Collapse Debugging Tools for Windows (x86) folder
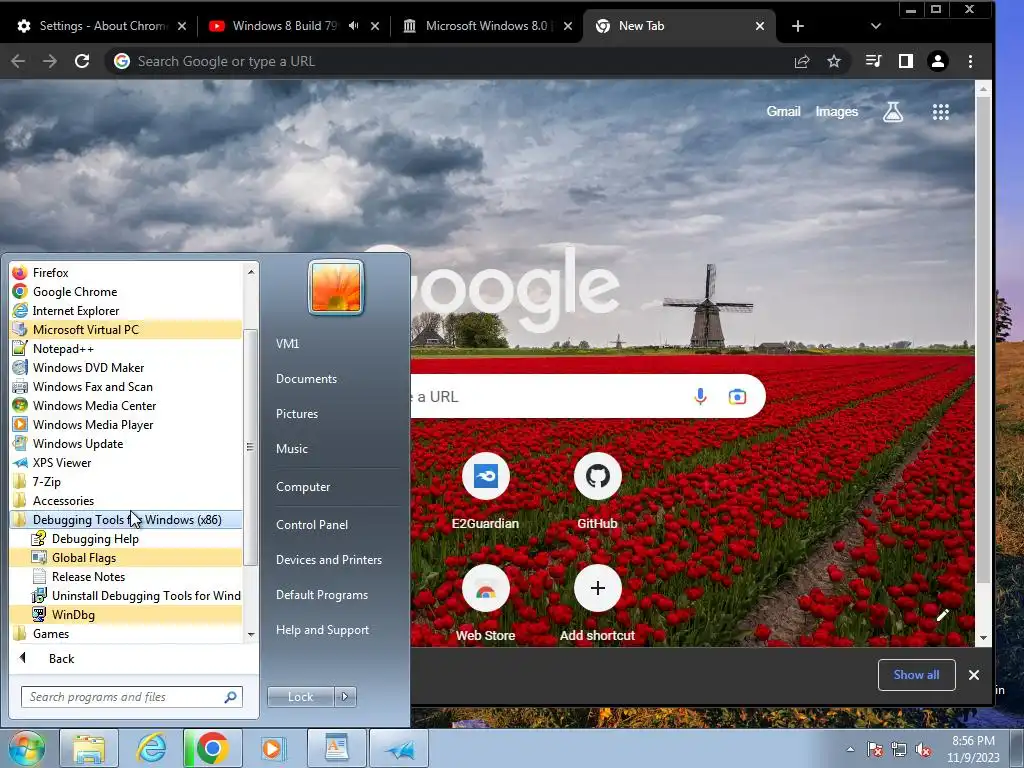This screenshot has height=768, width=1024. pos(126,519)
